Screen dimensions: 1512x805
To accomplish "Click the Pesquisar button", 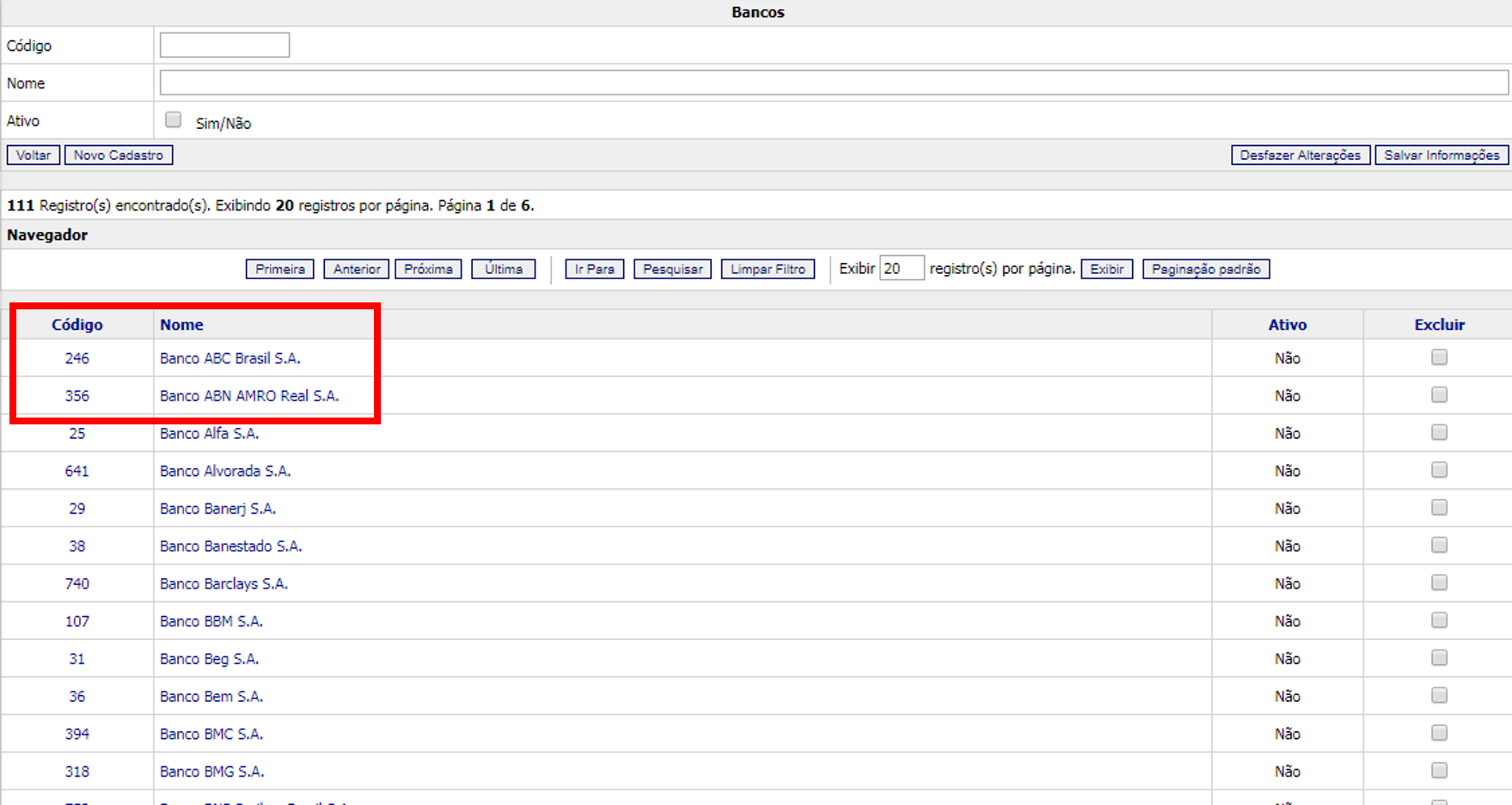I will (672, 269).
